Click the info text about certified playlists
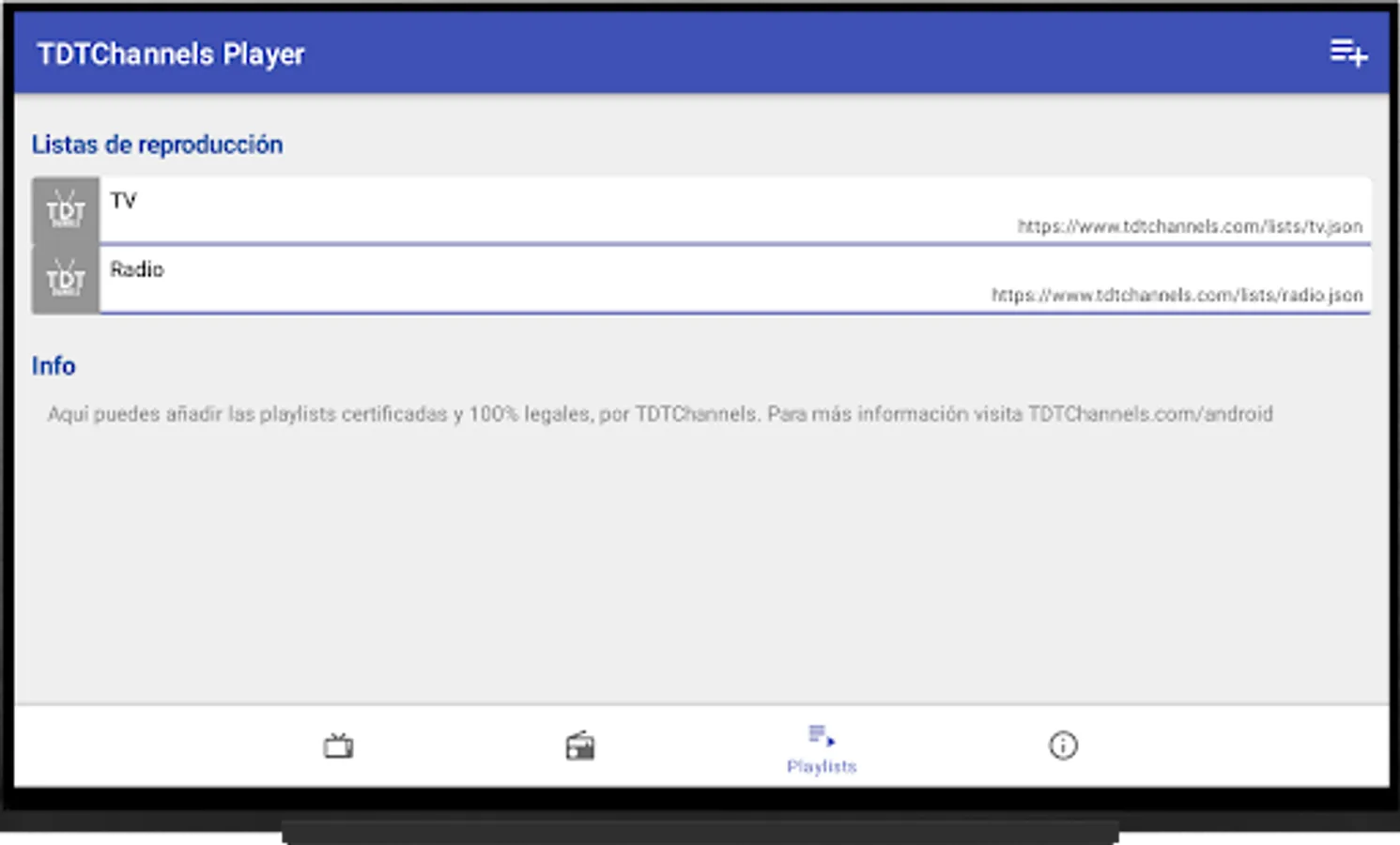Viewport: 1400px width, 845px height. coord(660,414)
